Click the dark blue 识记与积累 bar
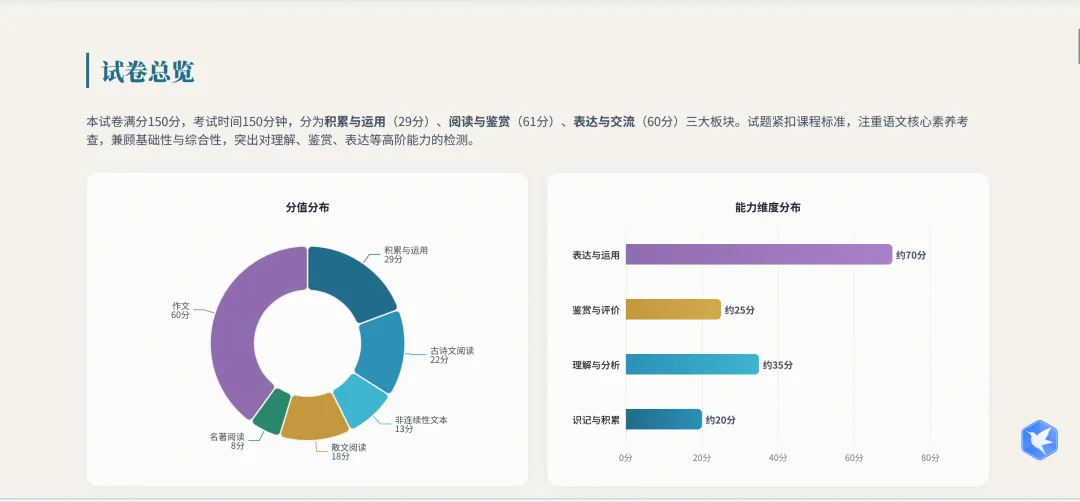 664,419
